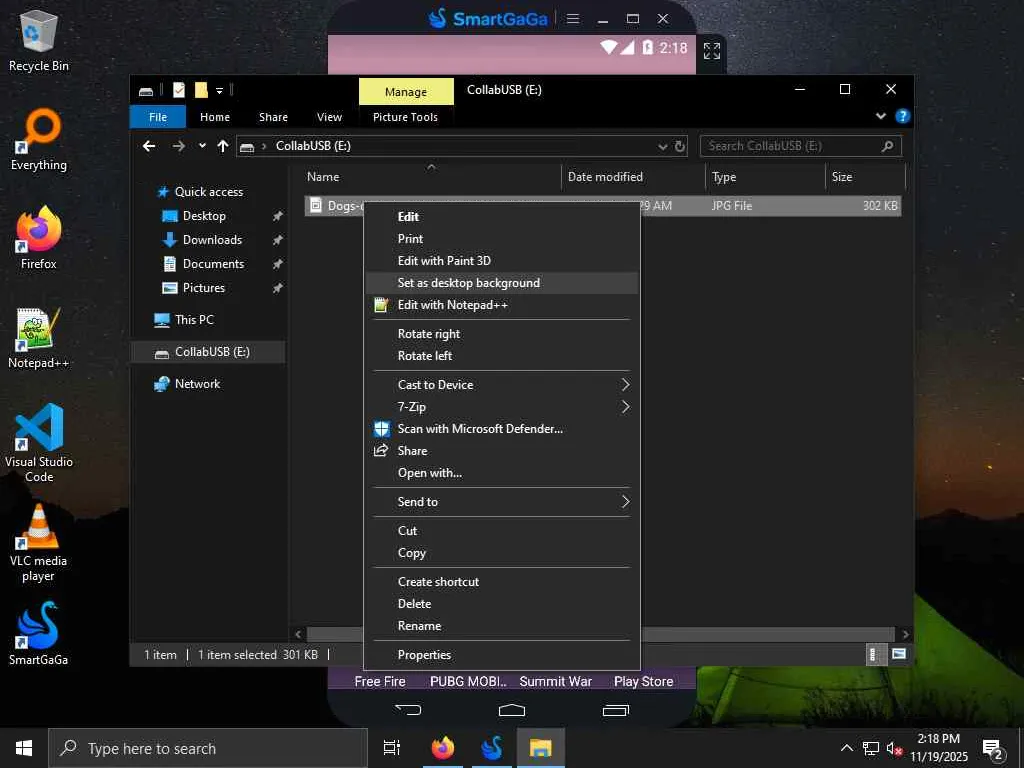The width and height of the screenshot is (1024, 768).
Task: Click the Windows Start button
Action: click(x=24, y=748)
